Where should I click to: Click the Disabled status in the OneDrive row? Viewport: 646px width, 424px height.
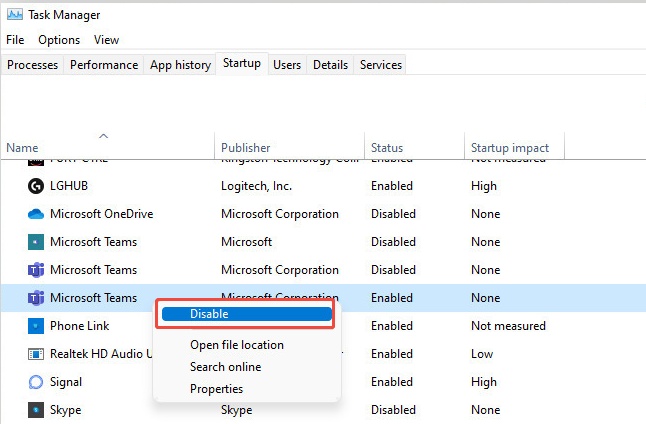(x=393, y=214)
